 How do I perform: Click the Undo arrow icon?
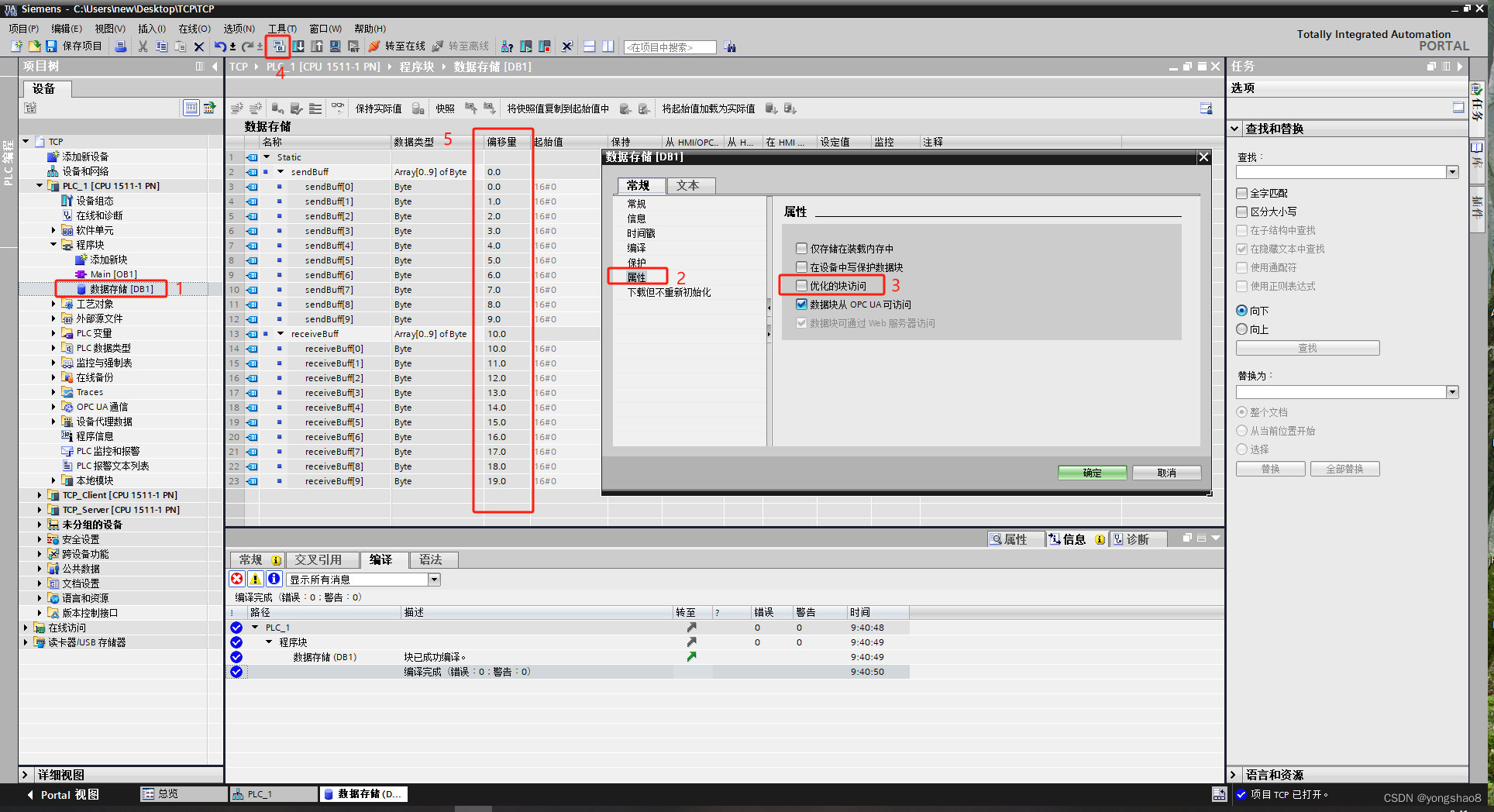[220, 46]
